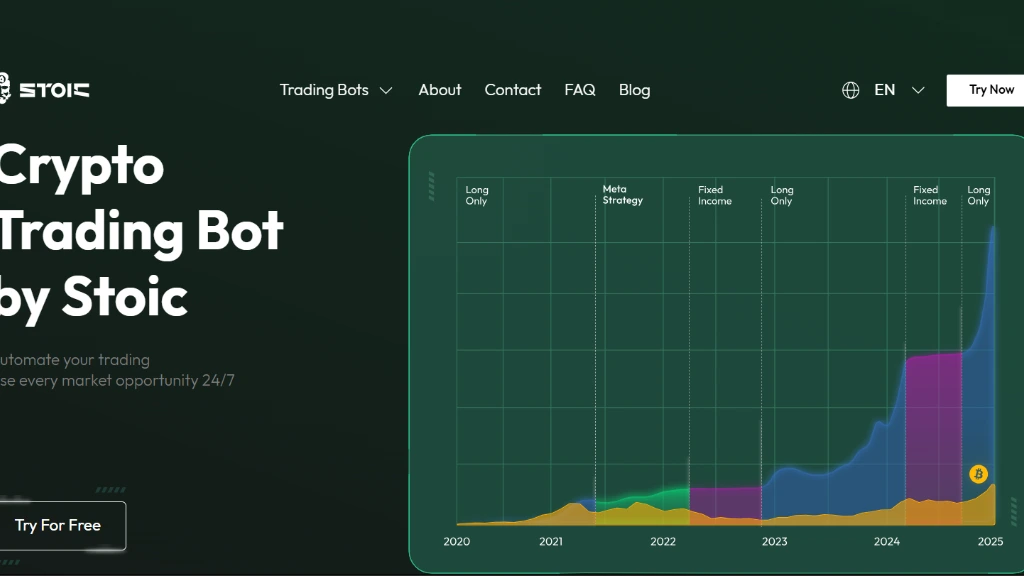The image size is (1024, 576).
Task: Go to the About page
Action: (440, 90)
